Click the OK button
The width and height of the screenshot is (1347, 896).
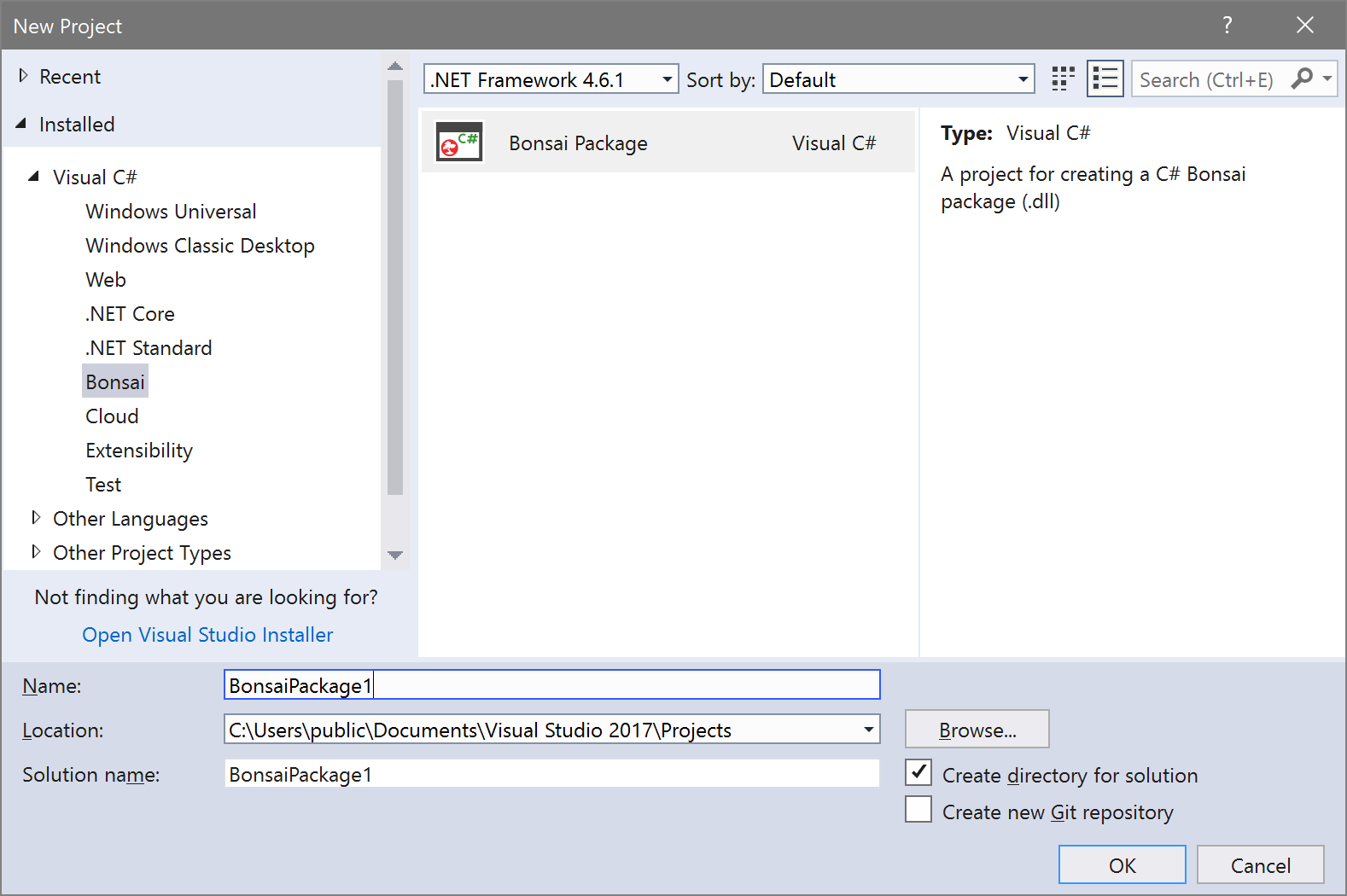coord(1122,864)
